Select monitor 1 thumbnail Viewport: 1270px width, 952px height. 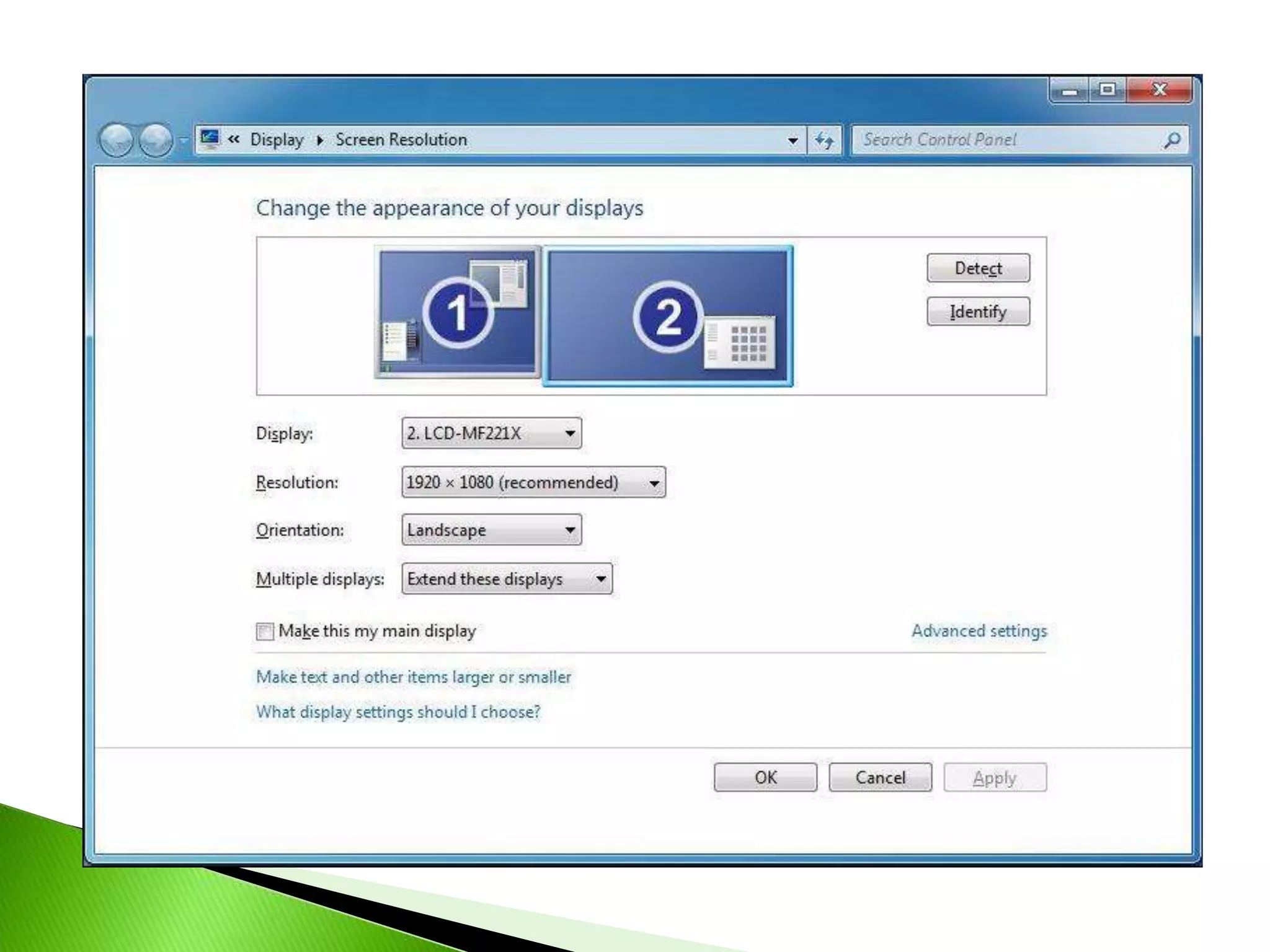(x=458, y=312)
